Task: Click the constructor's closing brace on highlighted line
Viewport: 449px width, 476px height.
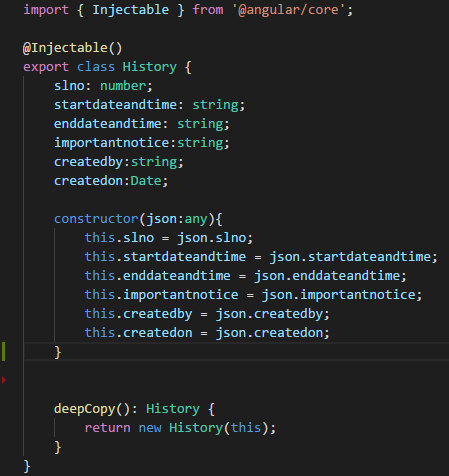Action: tap(58, 352)
